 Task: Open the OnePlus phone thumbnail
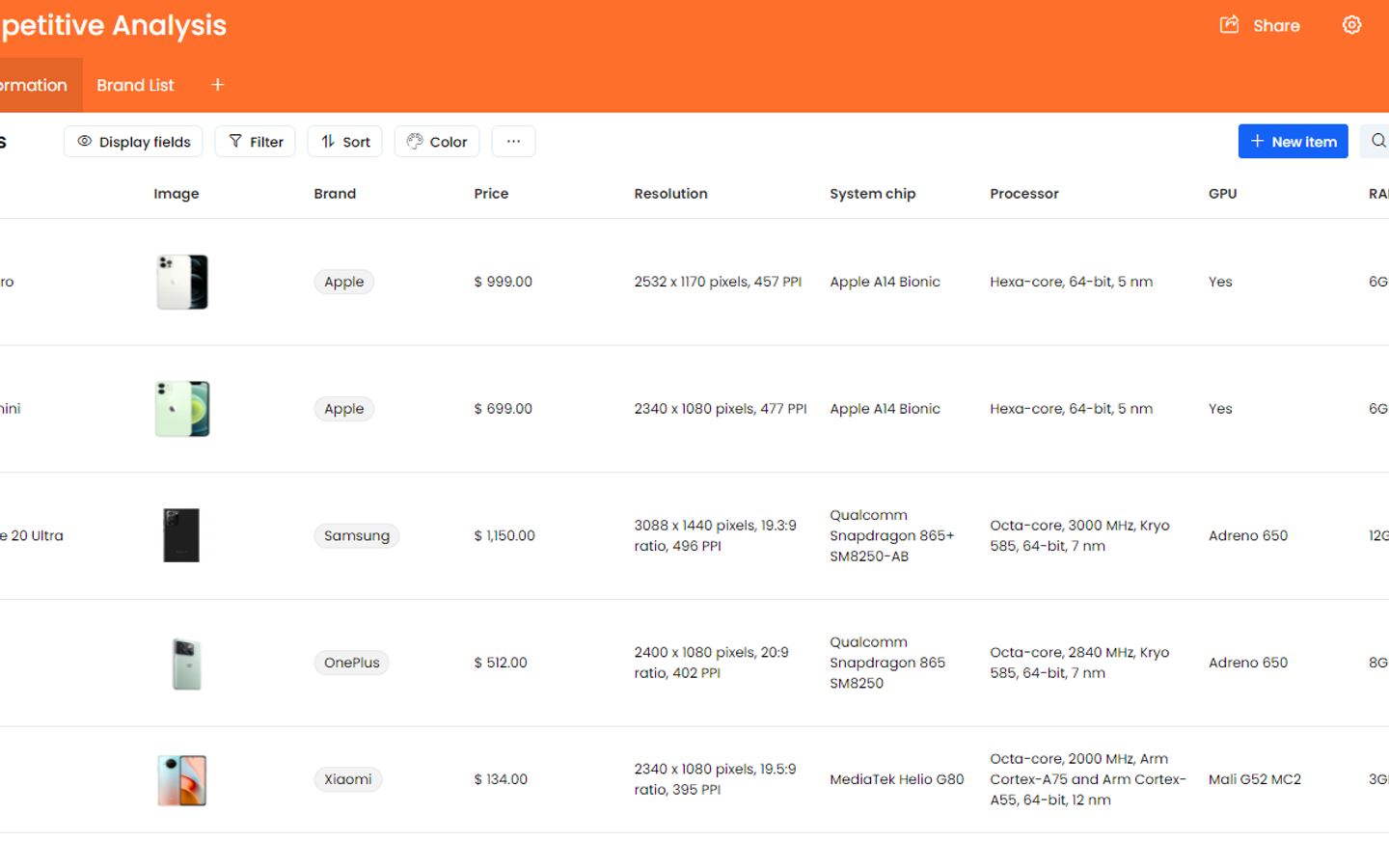tap(186, 664)
